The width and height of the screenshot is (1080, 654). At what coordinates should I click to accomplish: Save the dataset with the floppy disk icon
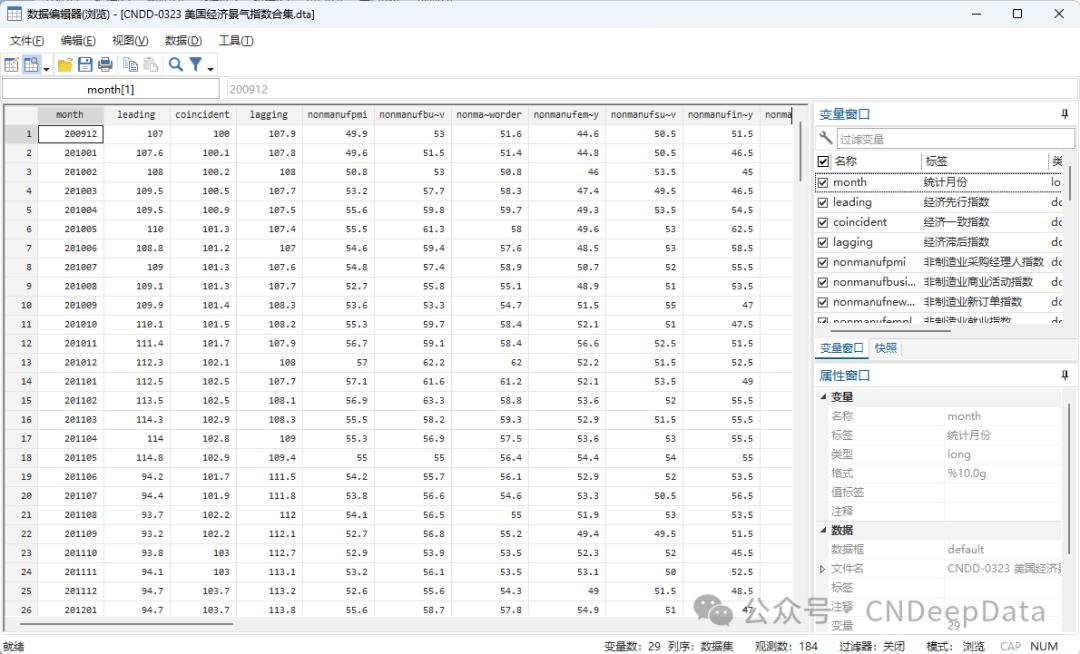click(x=85, y=65)
